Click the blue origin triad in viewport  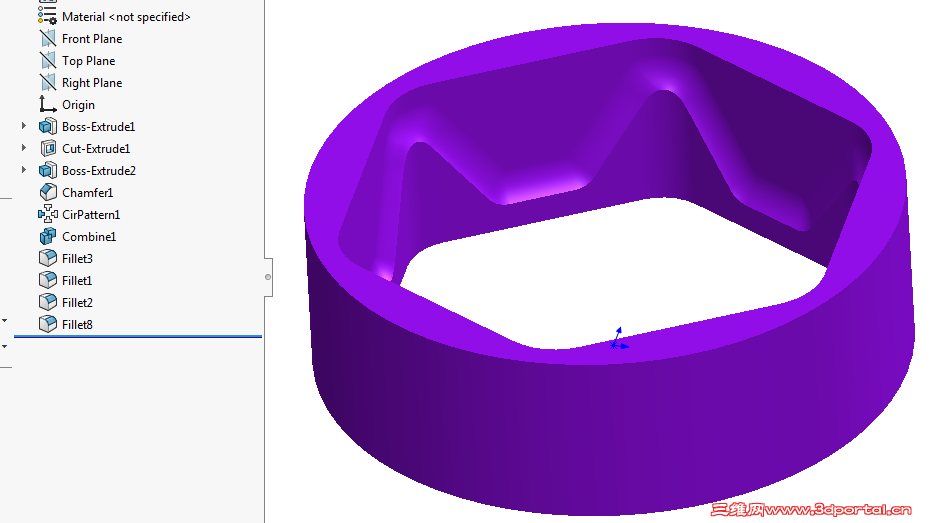[x=618, y=339]
